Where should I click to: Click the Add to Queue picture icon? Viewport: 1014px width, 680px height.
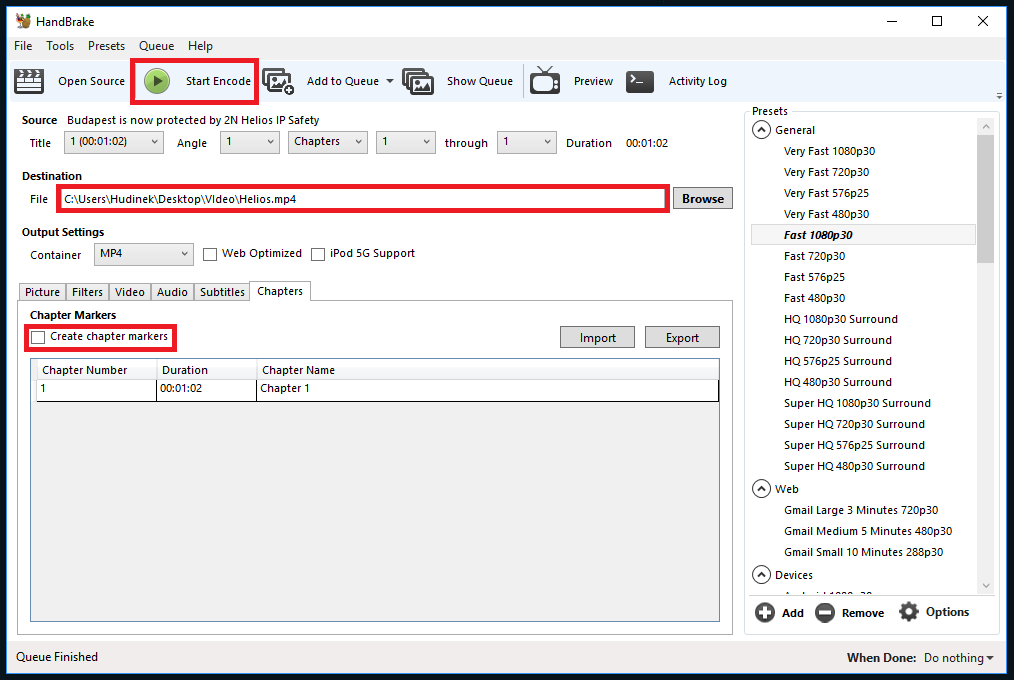tap(278, 81)
